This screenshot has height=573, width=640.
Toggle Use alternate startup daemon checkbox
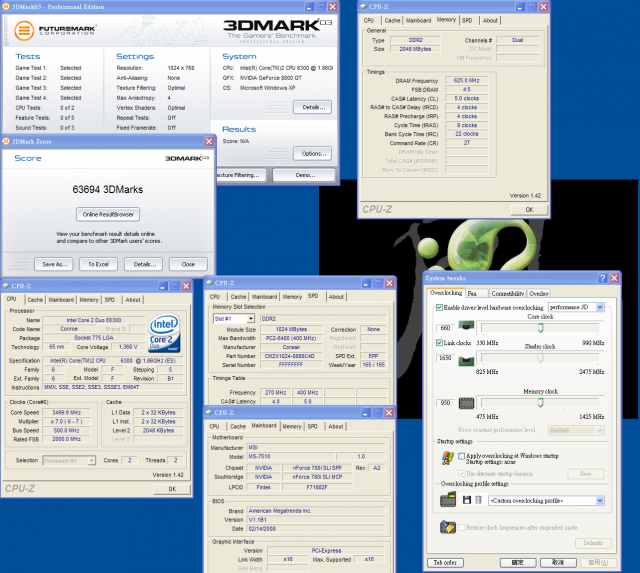pyautogui.click(x=462, y=474)
